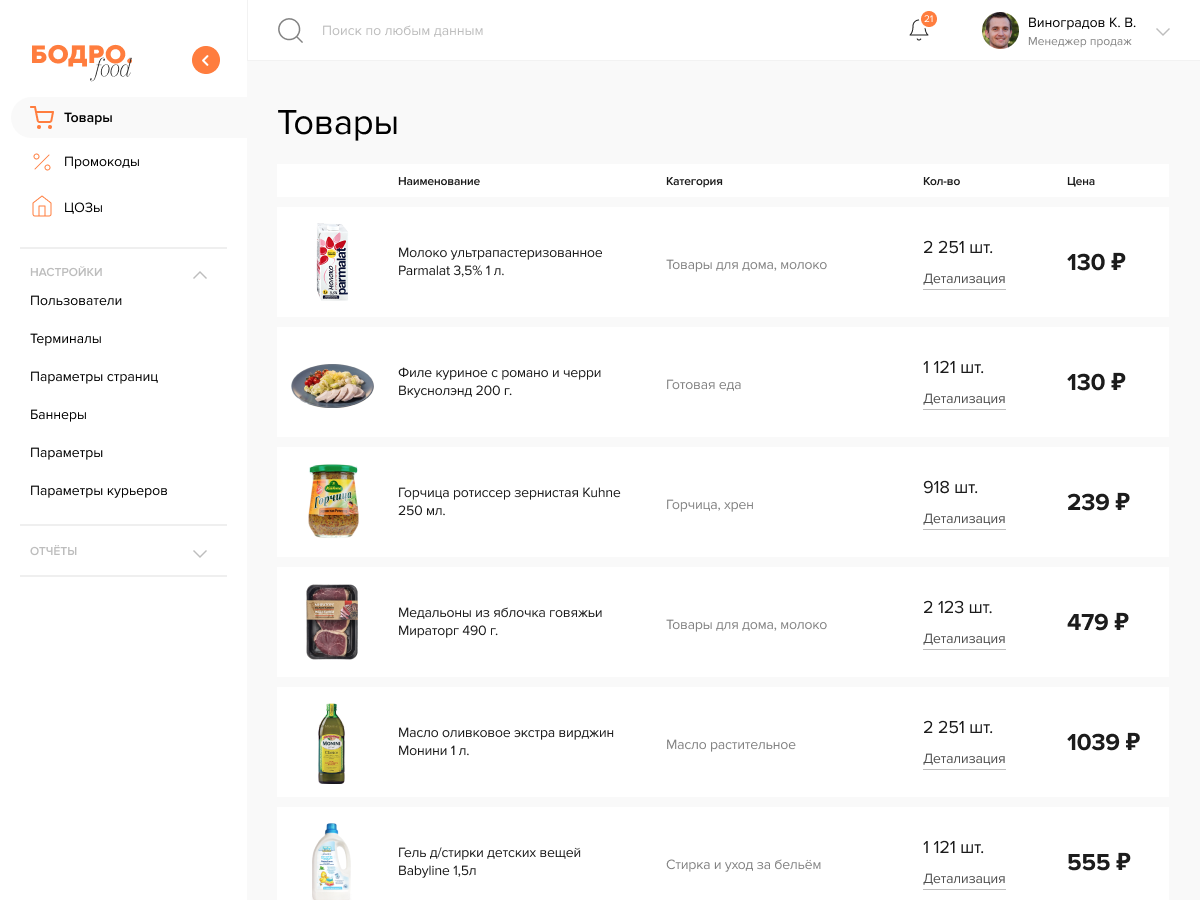Collapse sidebar with orange arrow button

click(205, 60)
